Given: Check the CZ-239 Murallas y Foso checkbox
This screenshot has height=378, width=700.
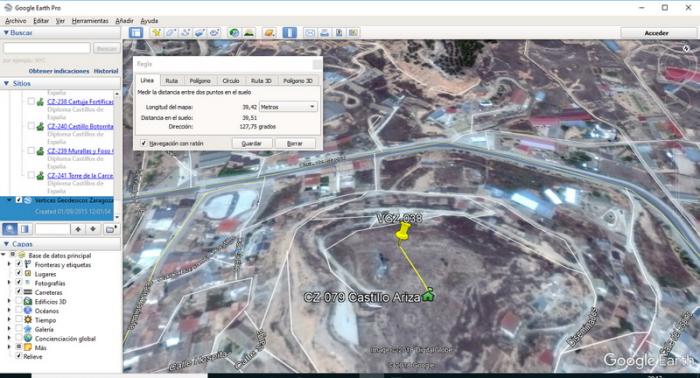Looking at the screenshot, I should pyautogui.click(x=31, y=151).
